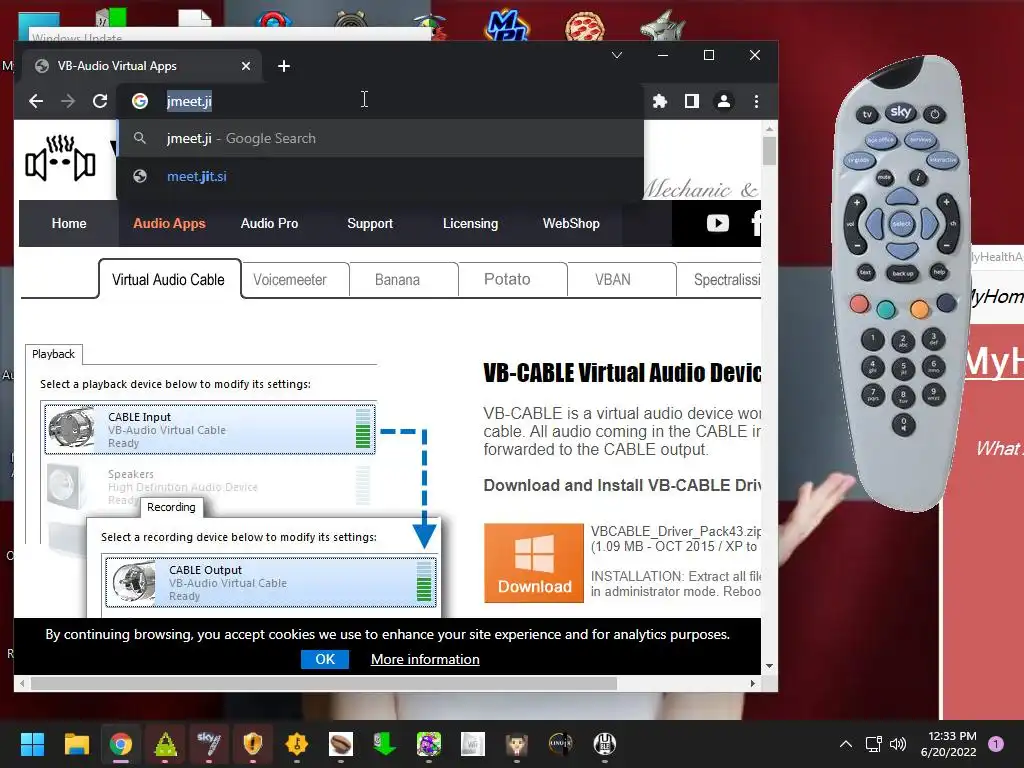The height and width of the screenshot is (768, 1024).
Task: Open the Audio Apps menu
Action: (x=169, y=223)
